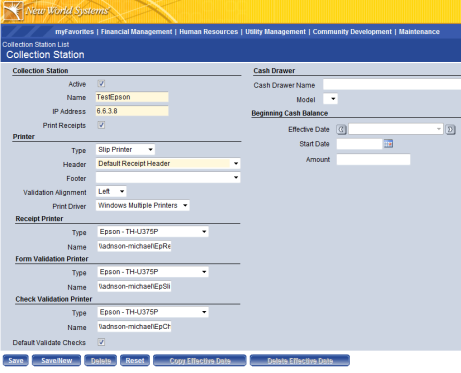Toggle the Active checkbox
Image resolution: width=461 pixels, height=373 pixels.
101,84
